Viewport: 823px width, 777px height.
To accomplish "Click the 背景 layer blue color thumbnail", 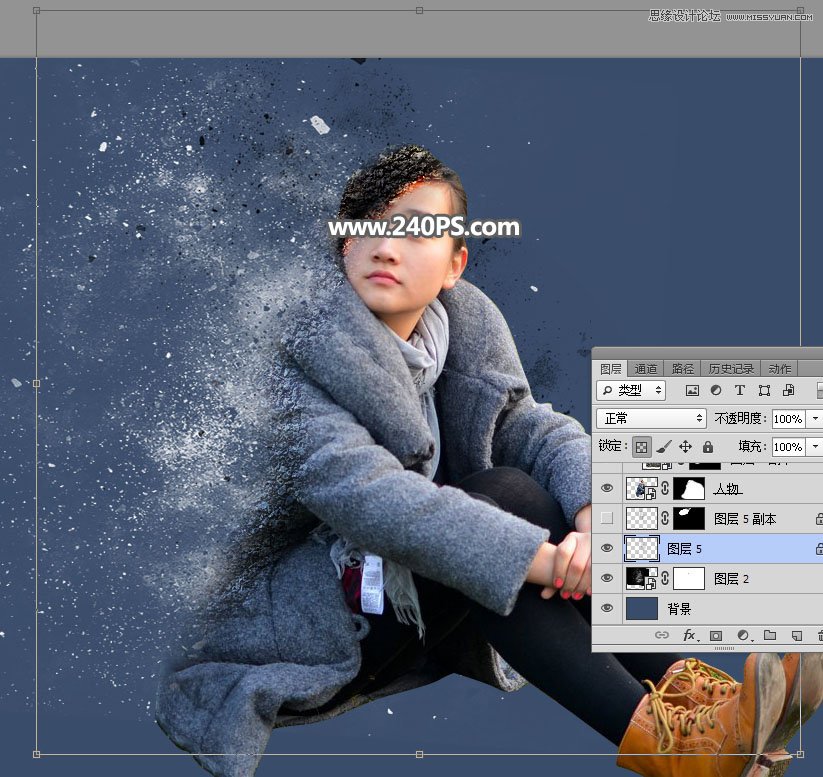I will 641,608.
